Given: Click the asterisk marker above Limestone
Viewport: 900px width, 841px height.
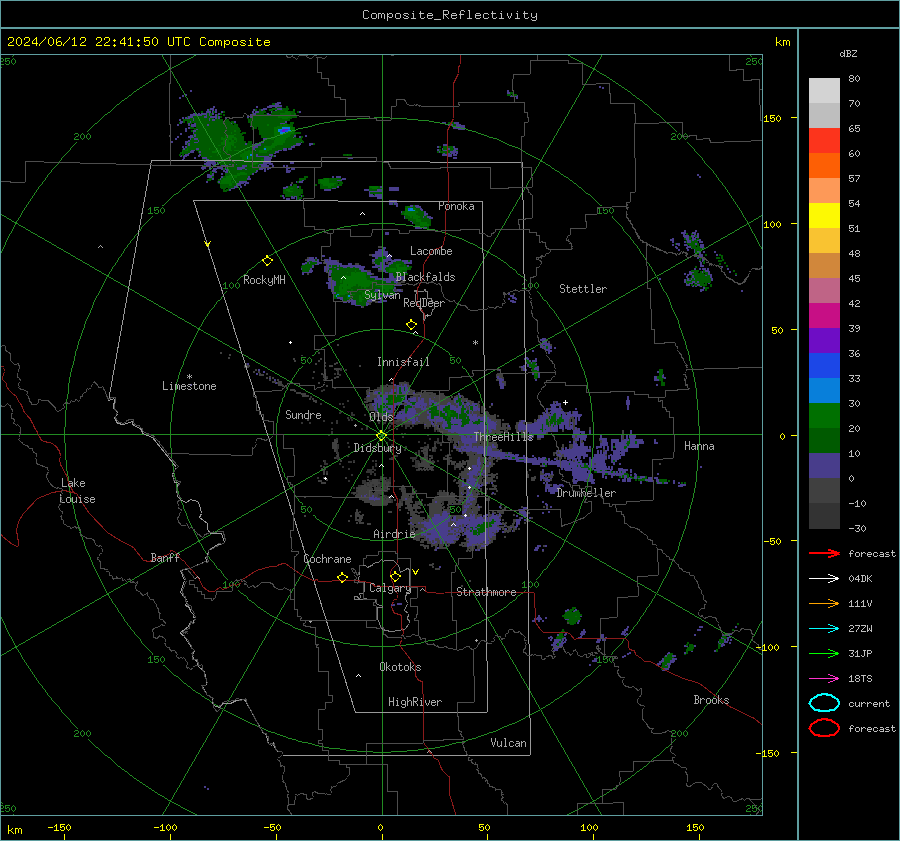Looking at the screenshot, I should pyautogui.click(x=189, y=377).
